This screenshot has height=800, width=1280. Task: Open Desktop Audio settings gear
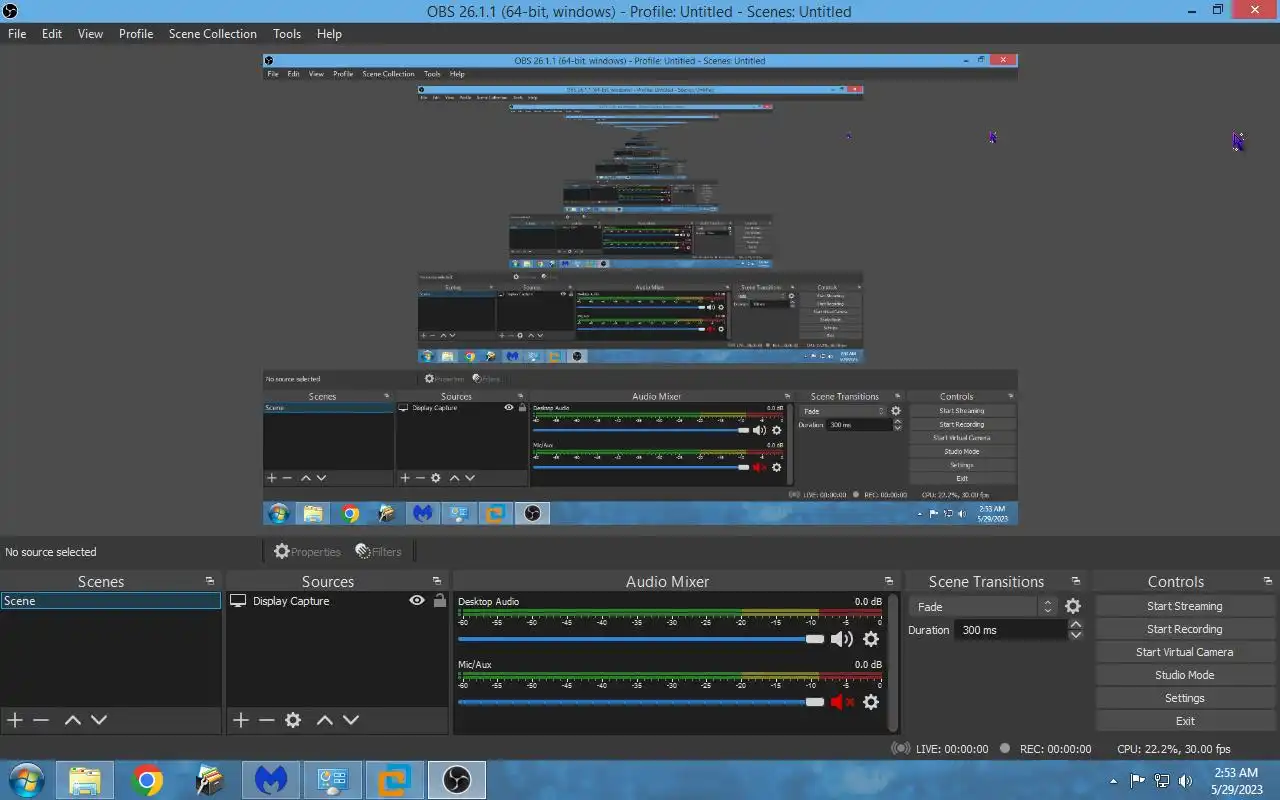pos(871,639)
